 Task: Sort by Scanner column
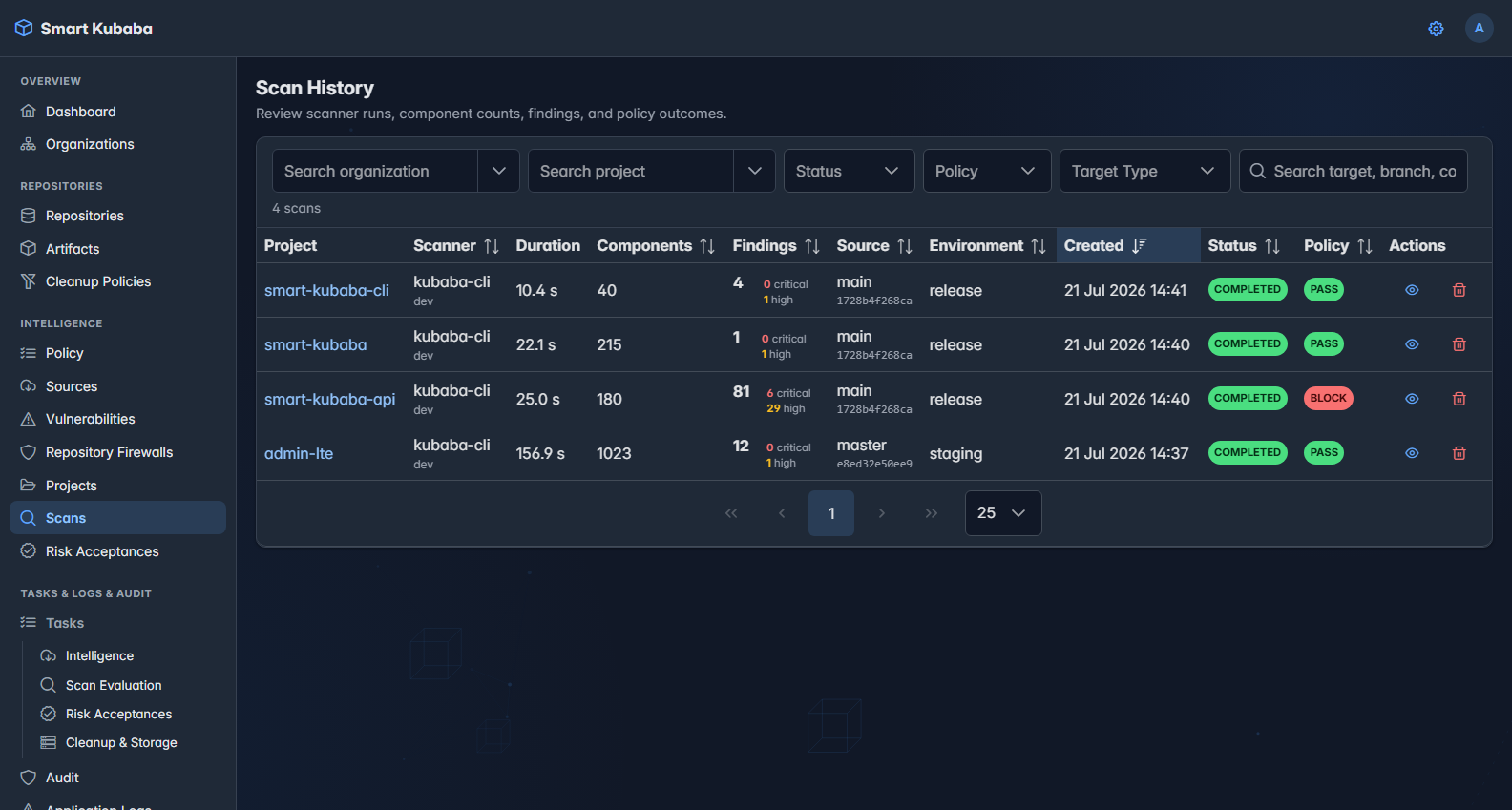coord(492,246)
